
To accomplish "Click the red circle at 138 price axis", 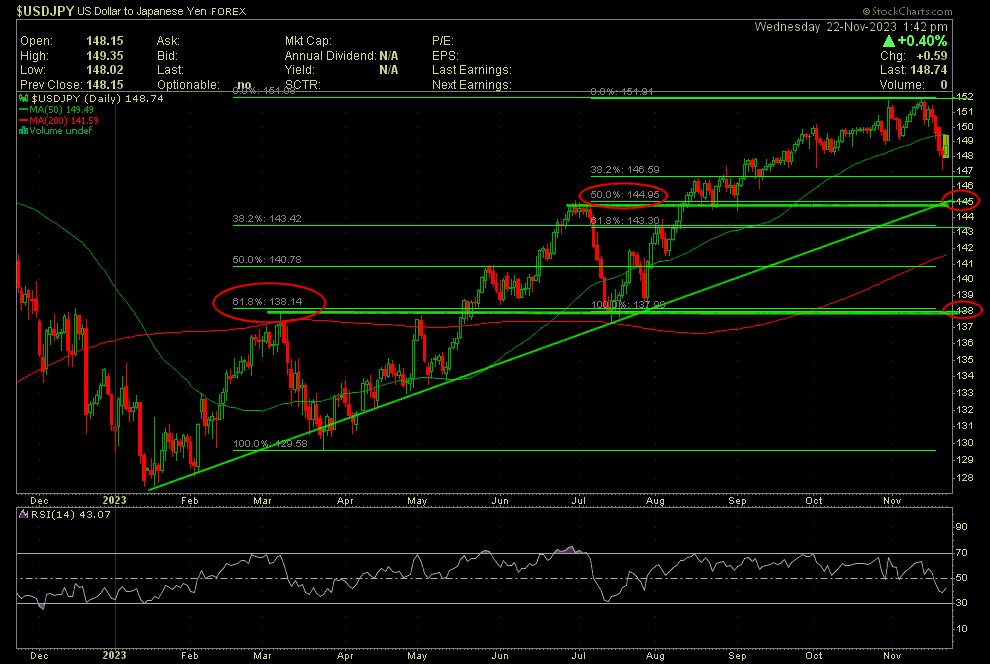I will click(x=969, y=310).
